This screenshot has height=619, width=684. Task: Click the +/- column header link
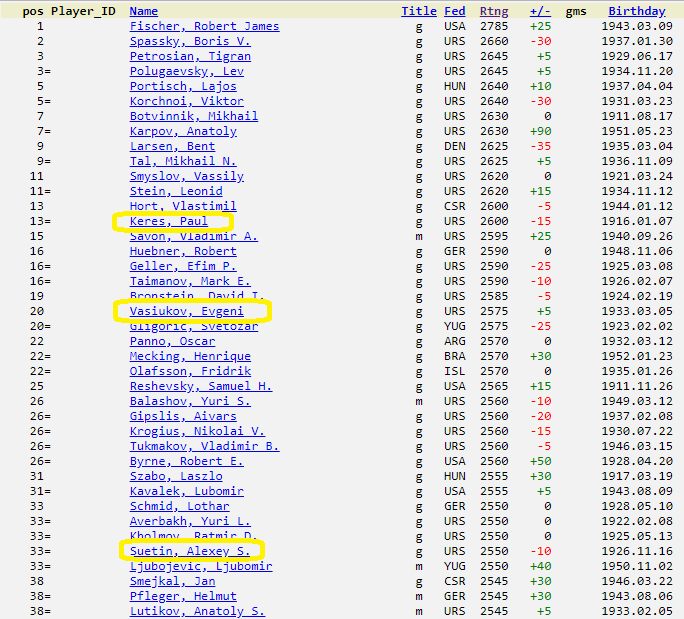[540, 11]
